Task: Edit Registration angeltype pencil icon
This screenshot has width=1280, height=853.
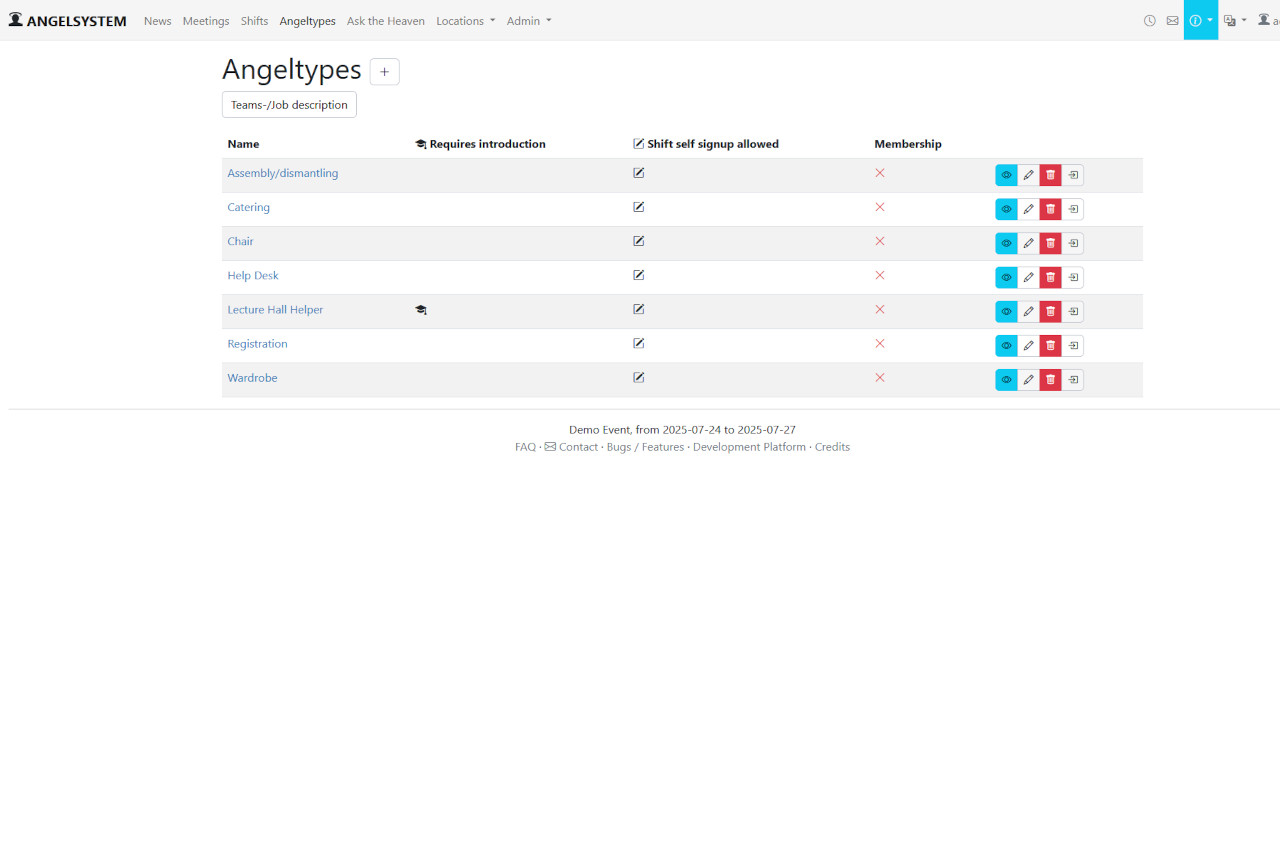Action: click(x=1029, y=345)
